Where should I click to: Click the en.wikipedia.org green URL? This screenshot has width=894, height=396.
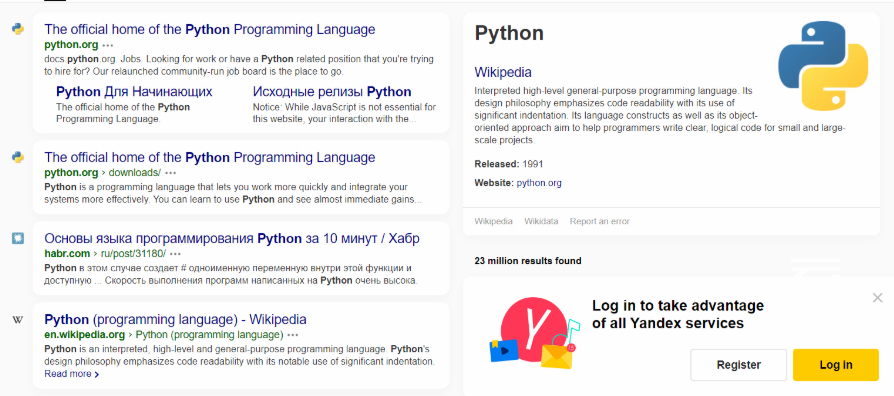(x=84, y=334)
